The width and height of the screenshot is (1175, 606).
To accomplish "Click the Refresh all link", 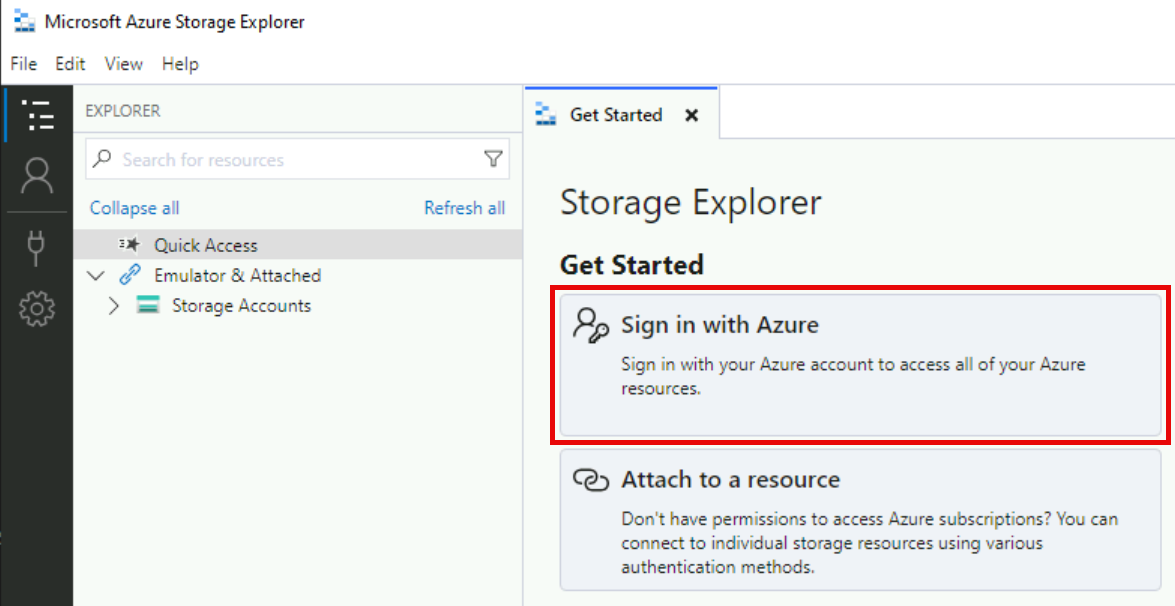I will [x=464, y=208].
